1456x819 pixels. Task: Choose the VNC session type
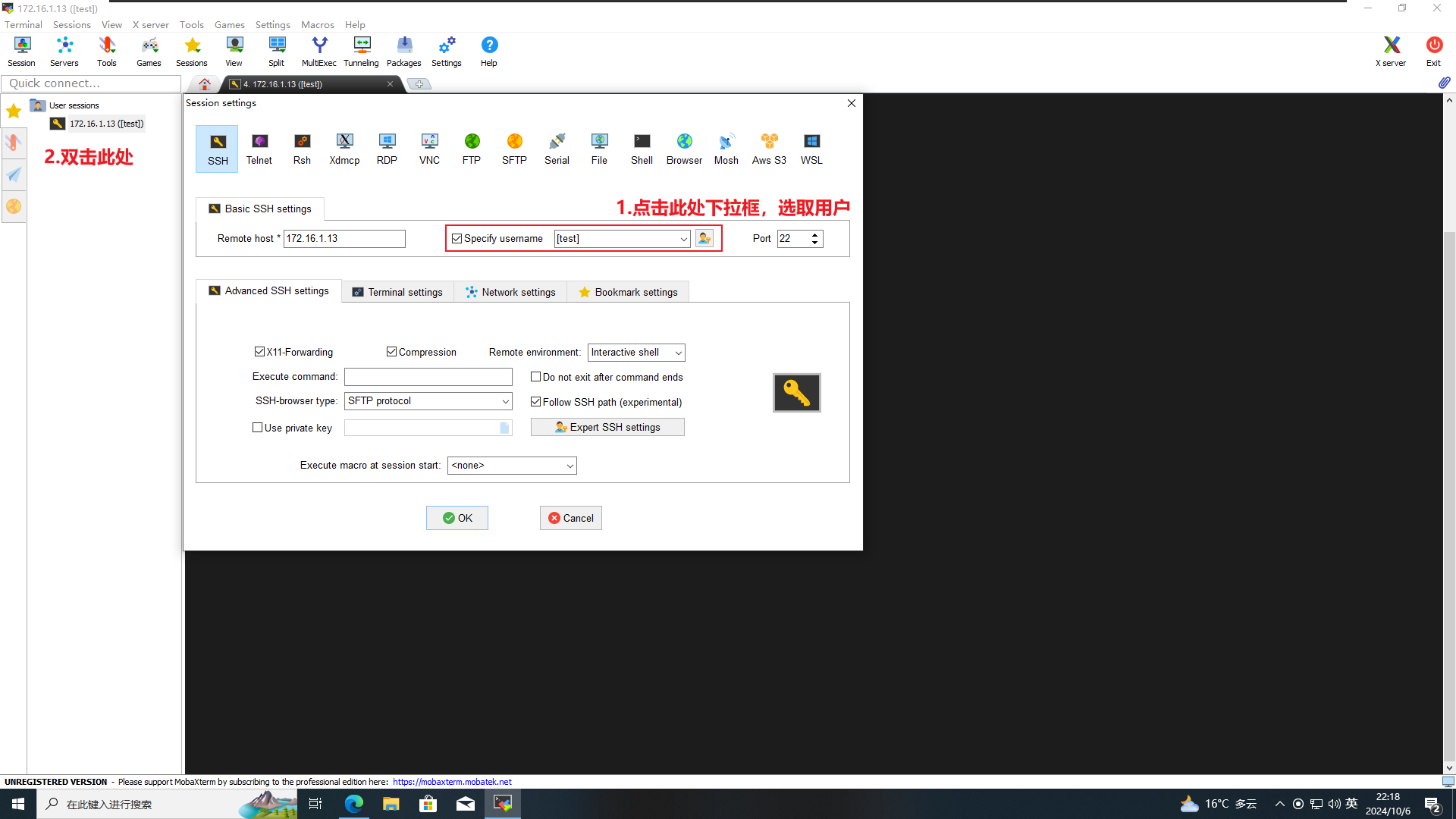[429, 149]
